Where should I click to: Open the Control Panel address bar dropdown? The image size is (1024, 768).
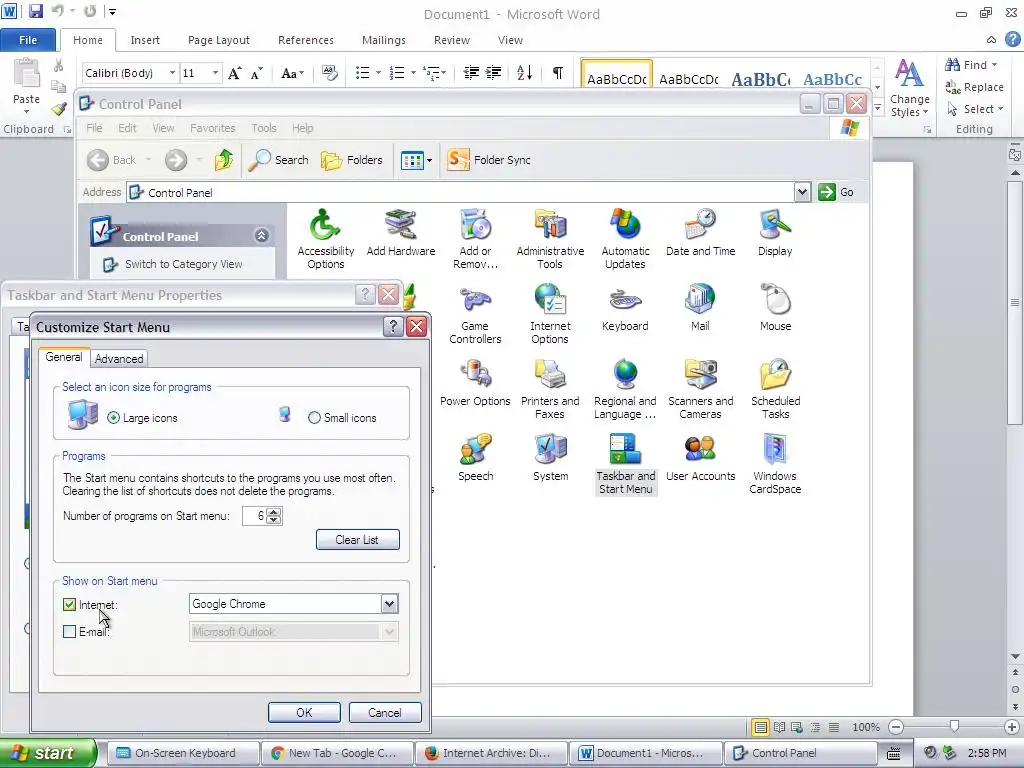pyautogui.click(x=802, y=192)
